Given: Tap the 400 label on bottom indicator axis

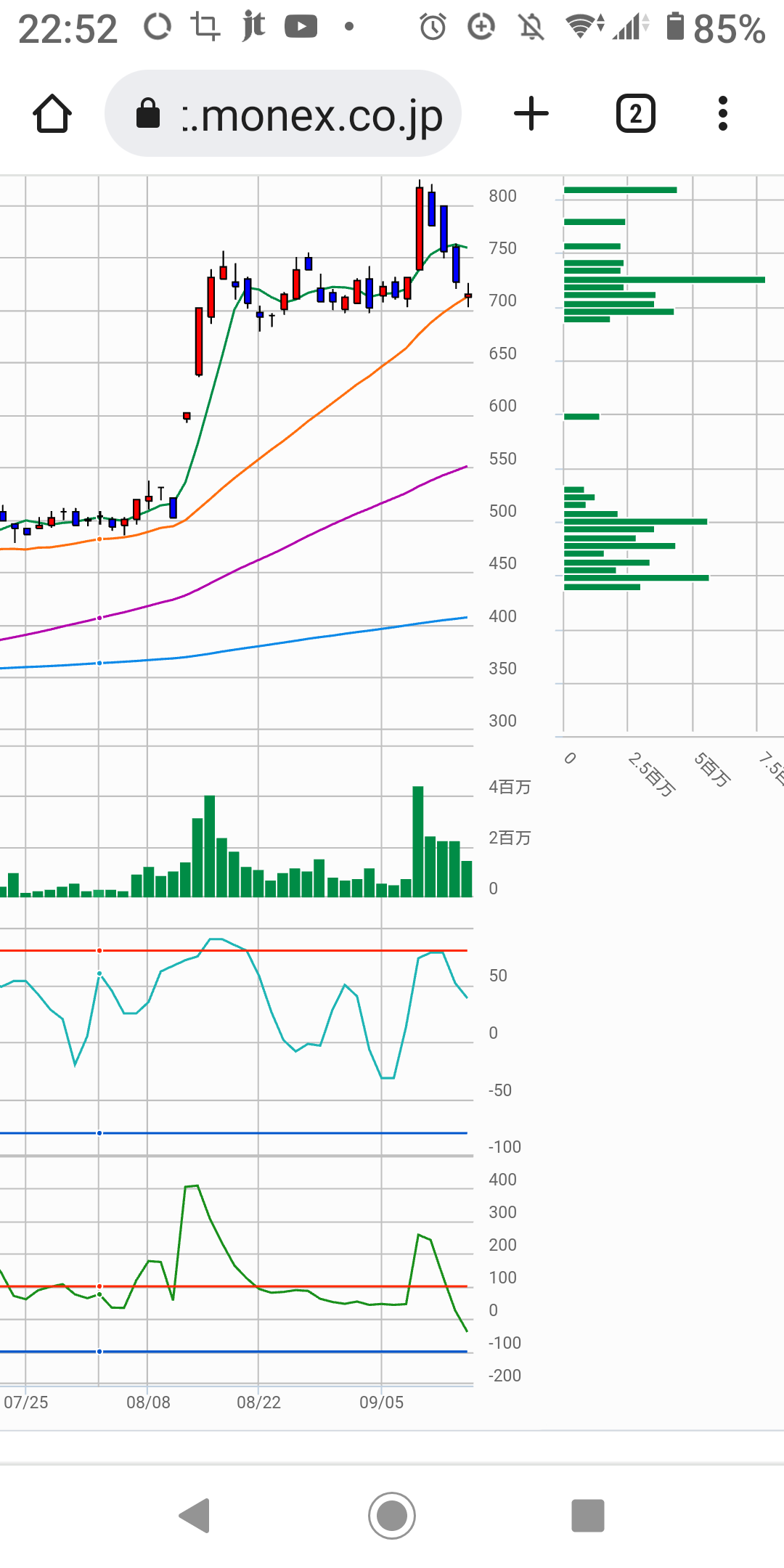Looking at the screenshot, I should tap(502, 1180).
